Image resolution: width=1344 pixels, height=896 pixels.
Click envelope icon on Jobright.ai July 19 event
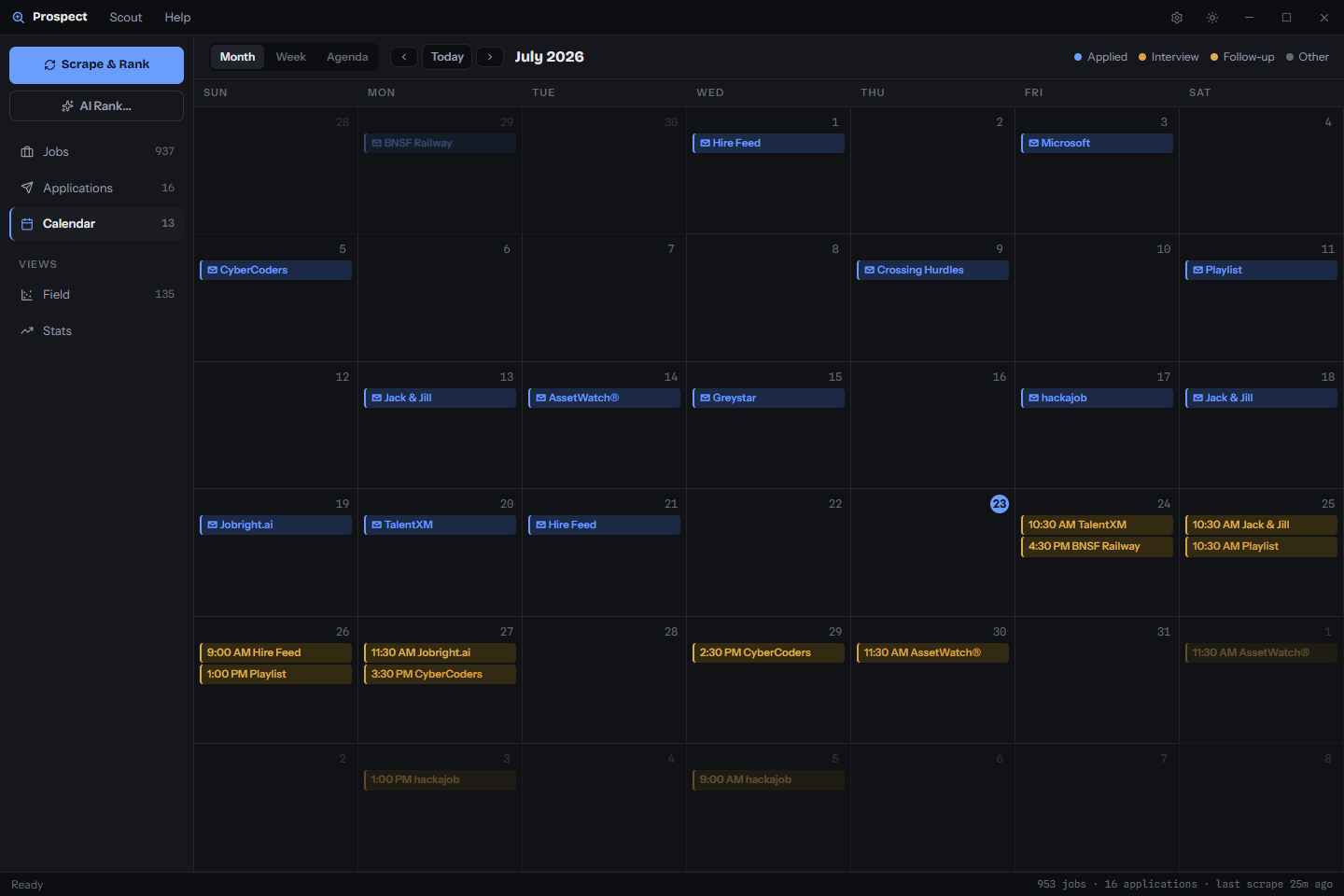[x=212, y=525]
